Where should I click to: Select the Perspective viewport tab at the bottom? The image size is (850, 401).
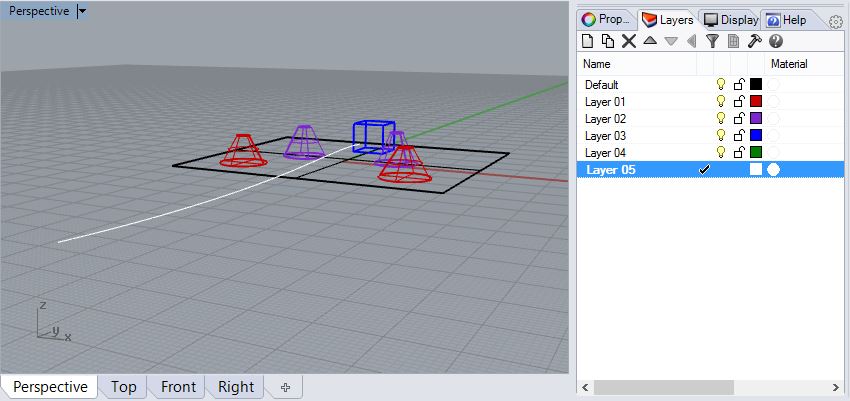[50, 387]
